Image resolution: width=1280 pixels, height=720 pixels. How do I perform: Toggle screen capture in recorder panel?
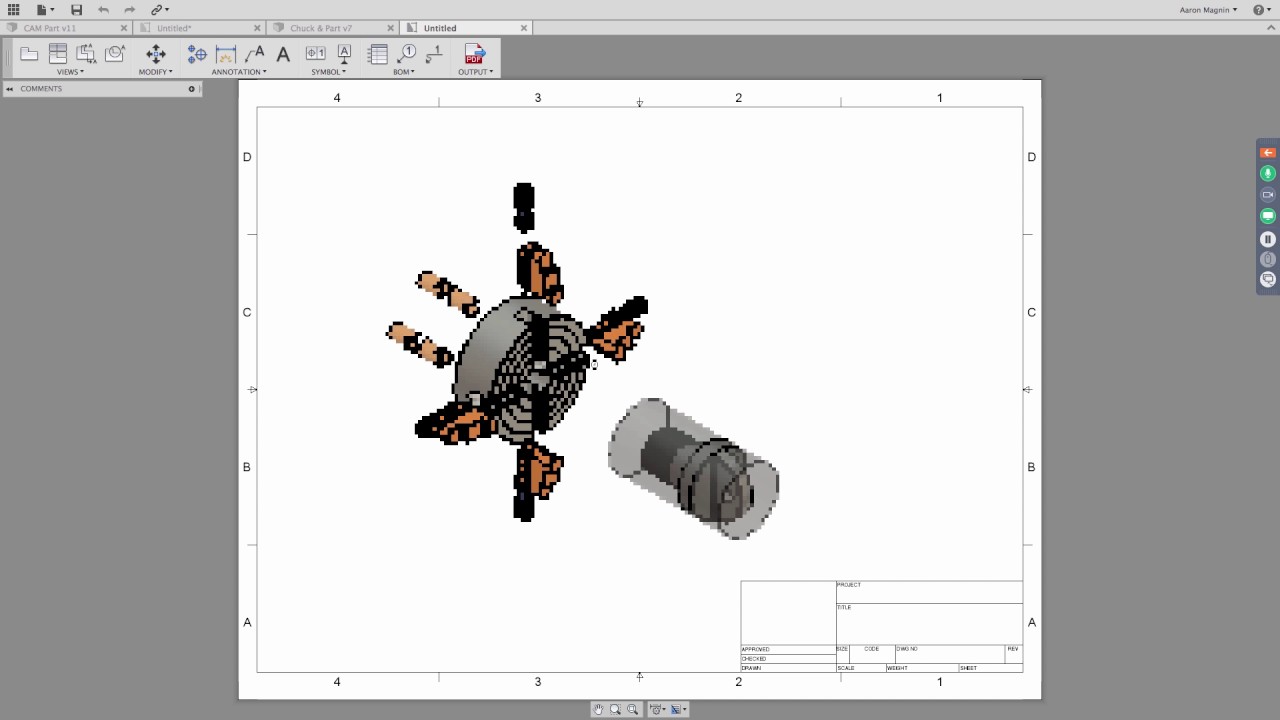pyautogui.click(x=1268, y=216)
